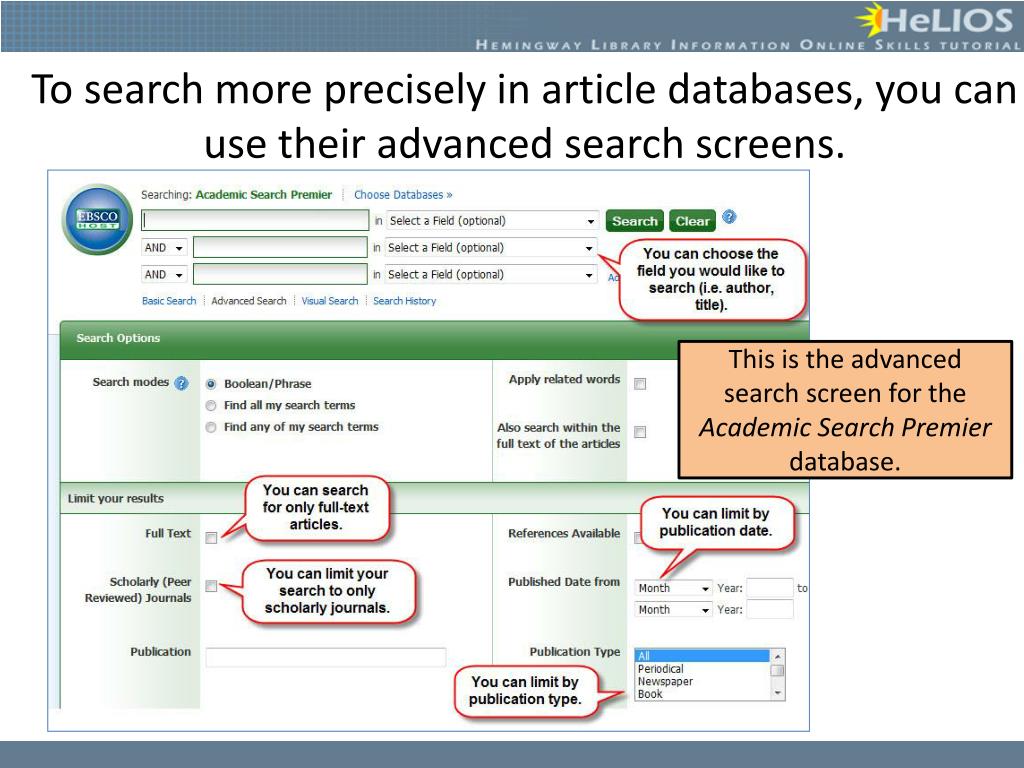Open Choose Databases link
The width and height of the screenshot is (1024, 768).
[403, 195]
